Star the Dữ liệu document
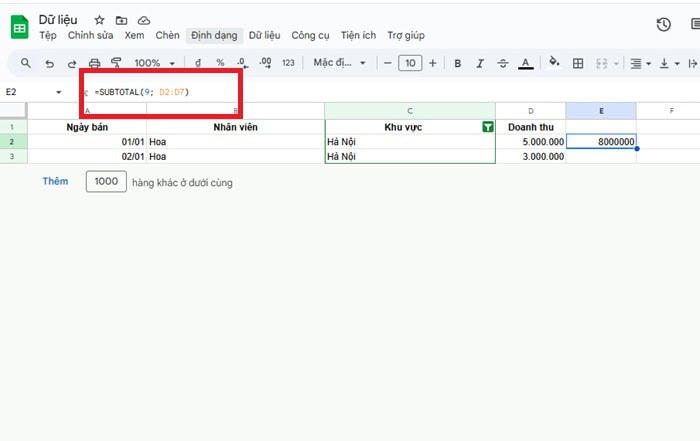The width and height of the screenshot is (700, 441). coord(99,19)
